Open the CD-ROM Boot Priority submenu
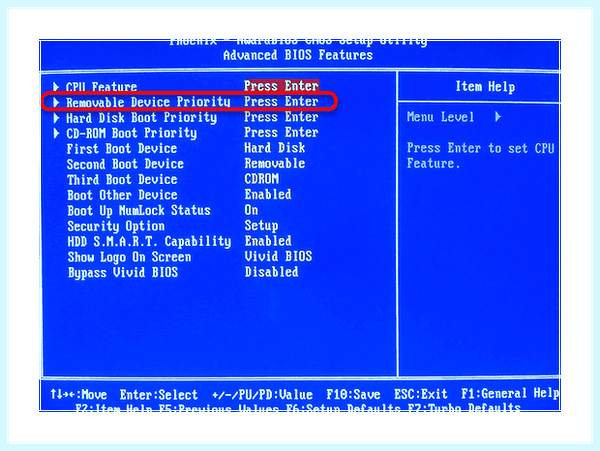The image size is (600, 451). click(x=132, y=133)
